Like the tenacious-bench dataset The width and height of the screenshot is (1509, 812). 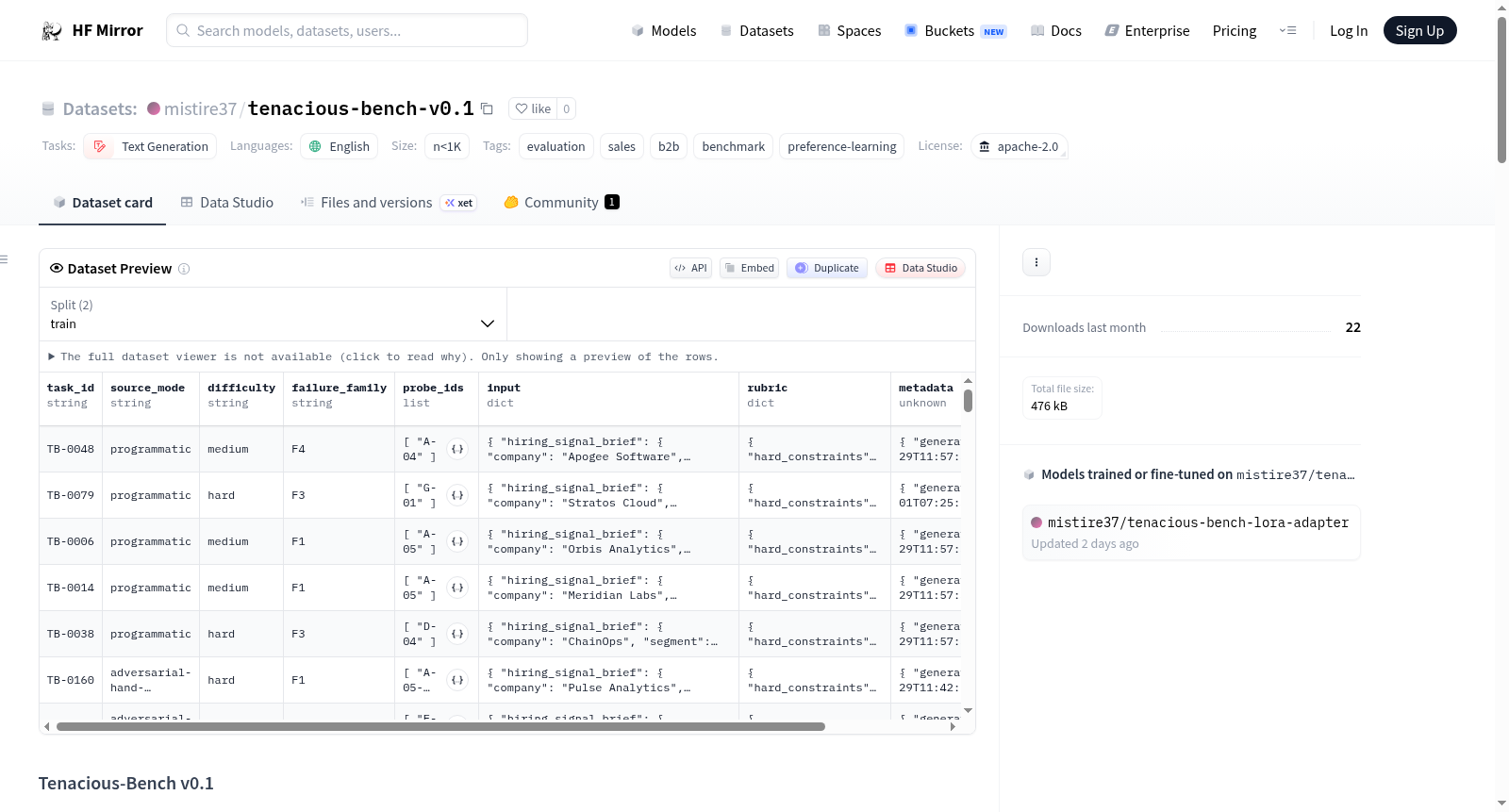pyautogui.click(x=533, y=108)
